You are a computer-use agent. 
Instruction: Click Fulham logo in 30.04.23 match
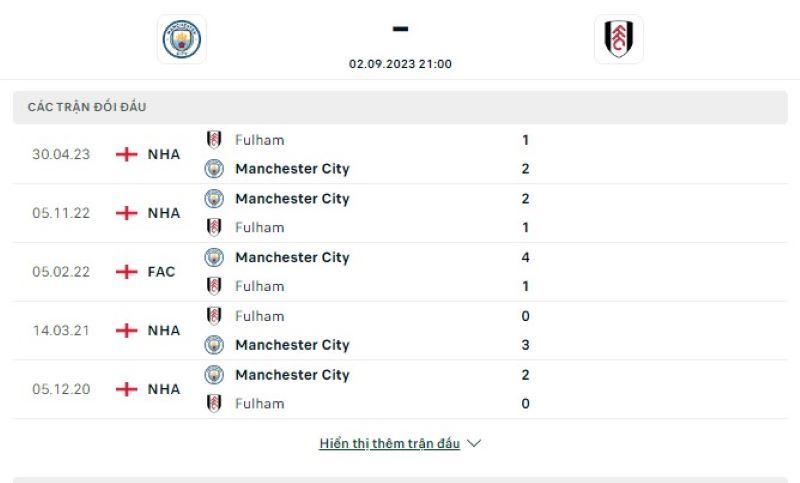(x=214, y=140)
